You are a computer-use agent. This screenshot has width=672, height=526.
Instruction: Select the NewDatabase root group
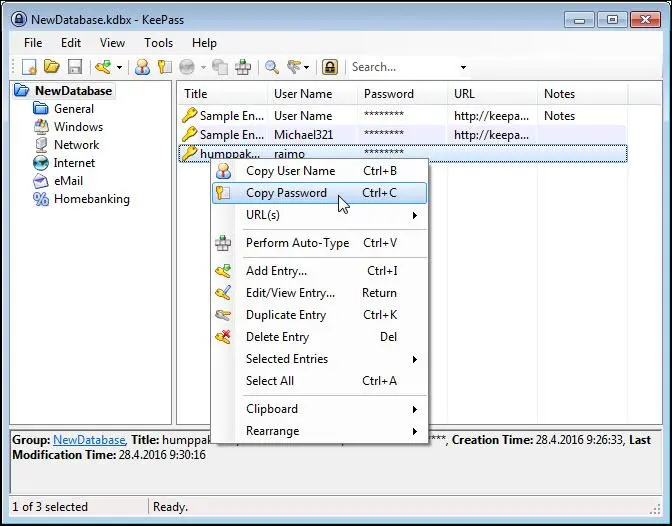(73, 91)
